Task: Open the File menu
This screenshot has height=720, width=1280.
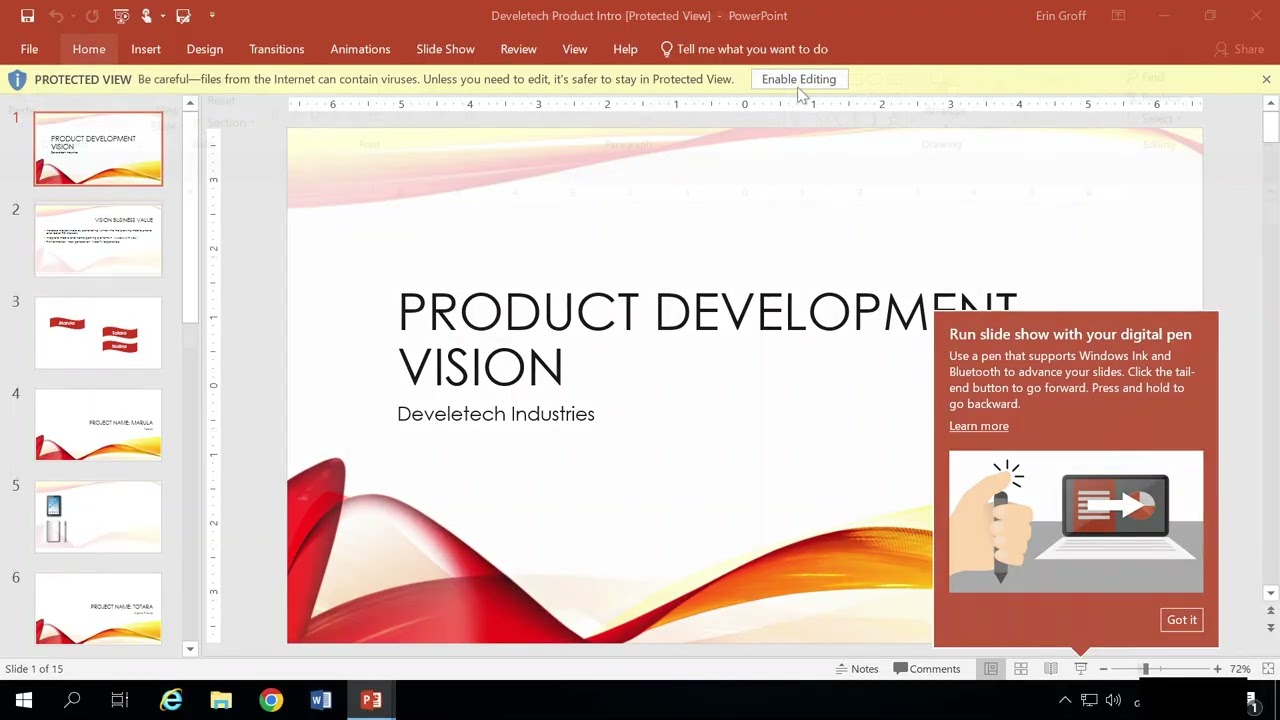Action: click(29, 49)
